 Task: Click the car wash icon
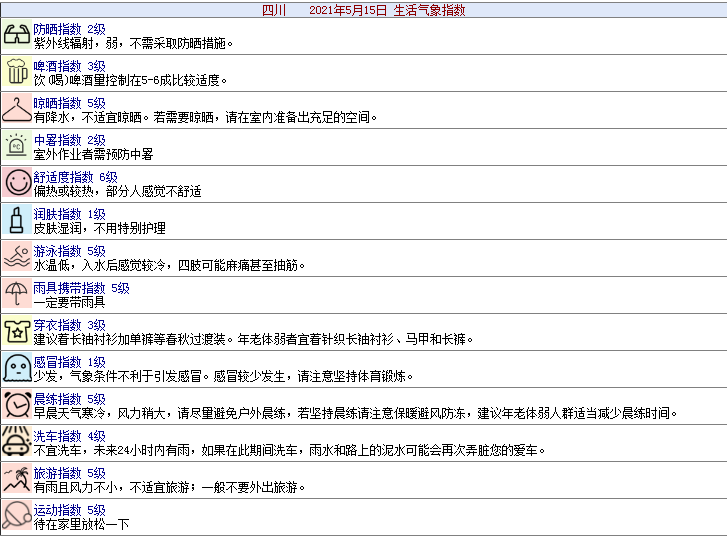(16, 442)
